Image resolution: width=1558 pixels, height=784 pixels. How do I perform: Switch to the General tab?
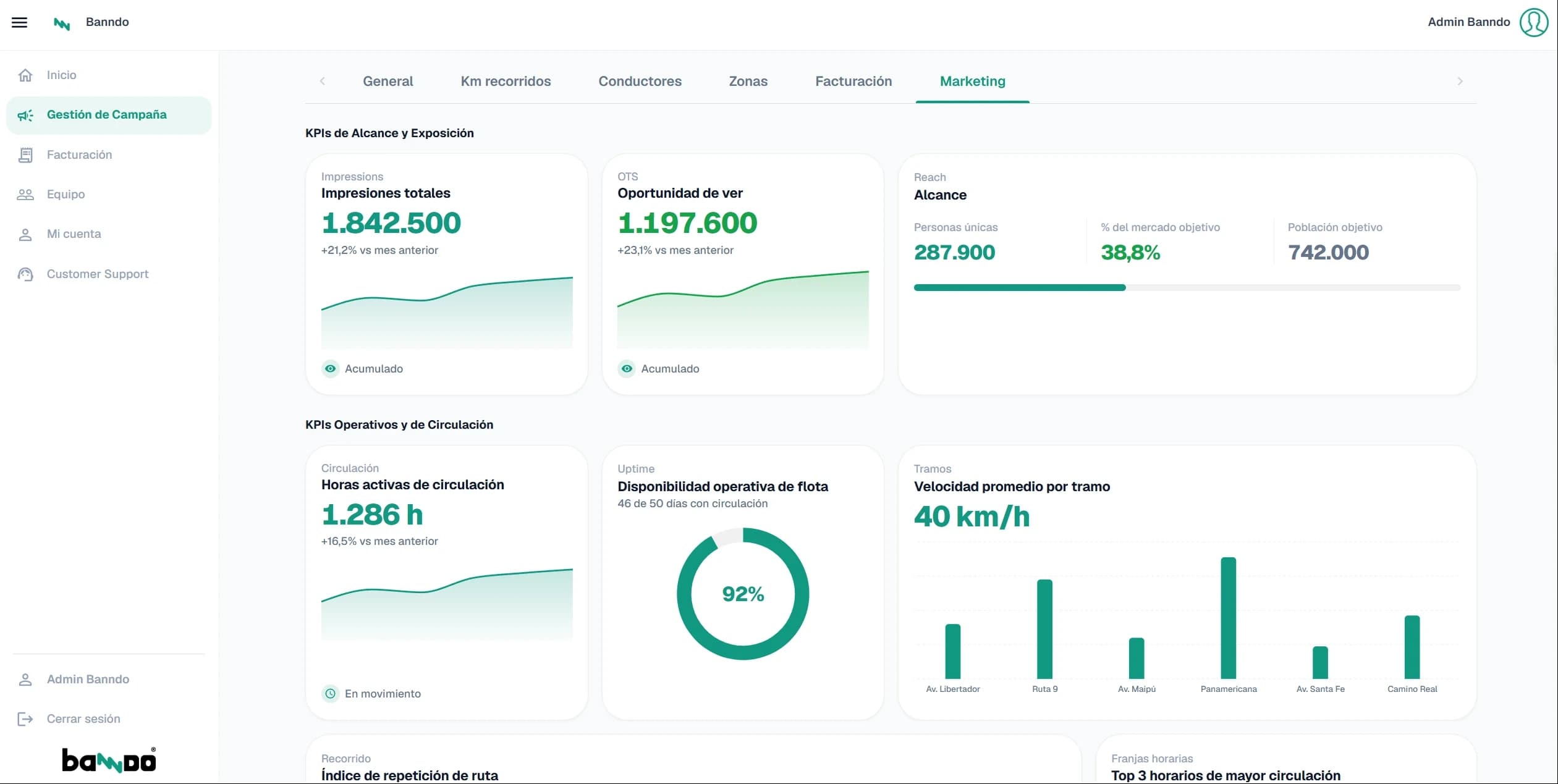click(x=387, y=81)
